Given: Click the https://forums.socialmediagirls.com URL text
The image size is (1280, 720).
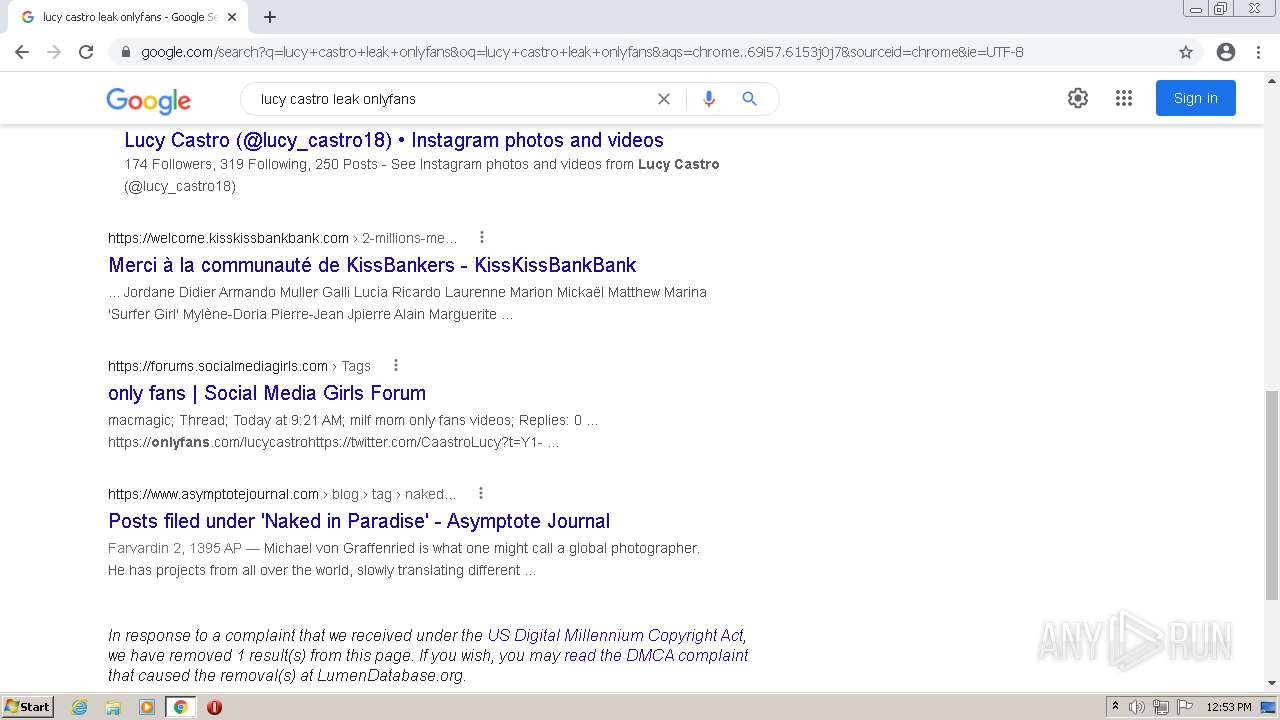Looking at the screenshot, I should [x=218, y=366].
